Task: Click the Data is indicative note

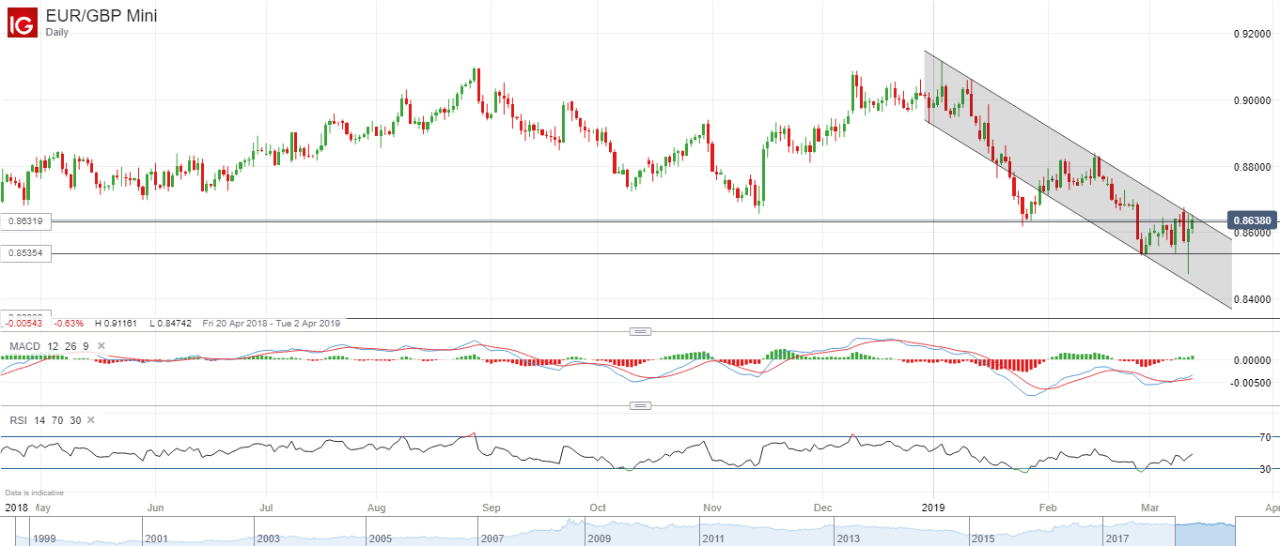Action: click(34, 493)
